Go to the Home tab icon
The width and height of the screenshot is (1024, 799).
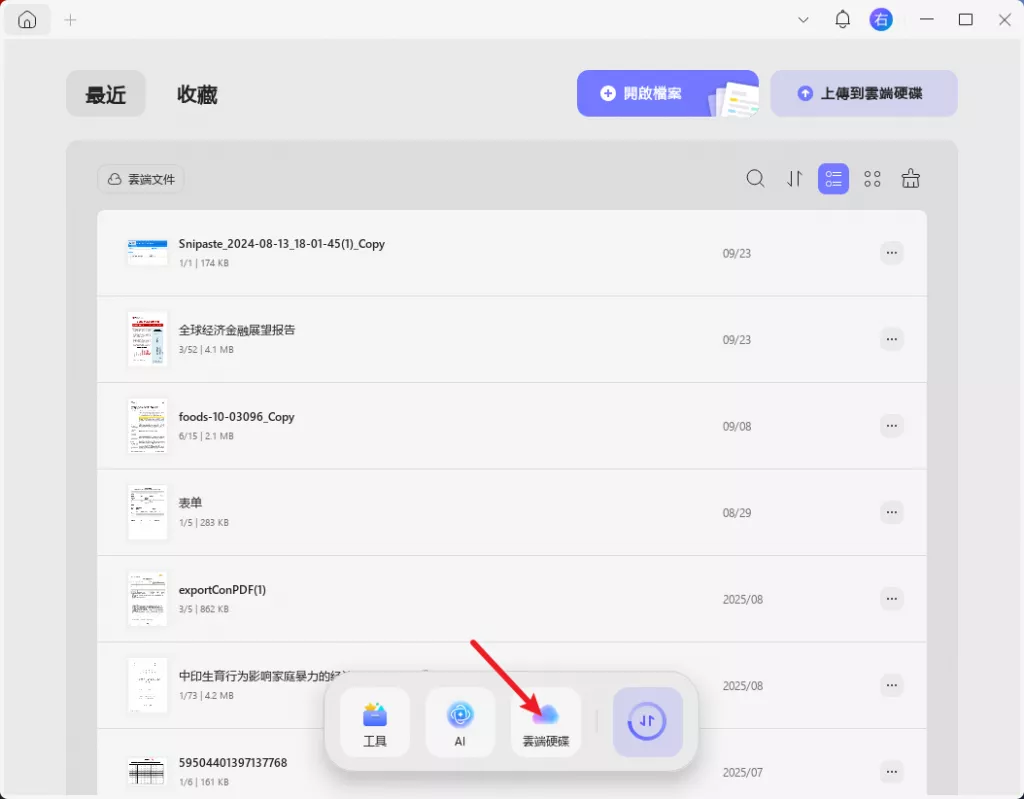click(x=27, y=20)
